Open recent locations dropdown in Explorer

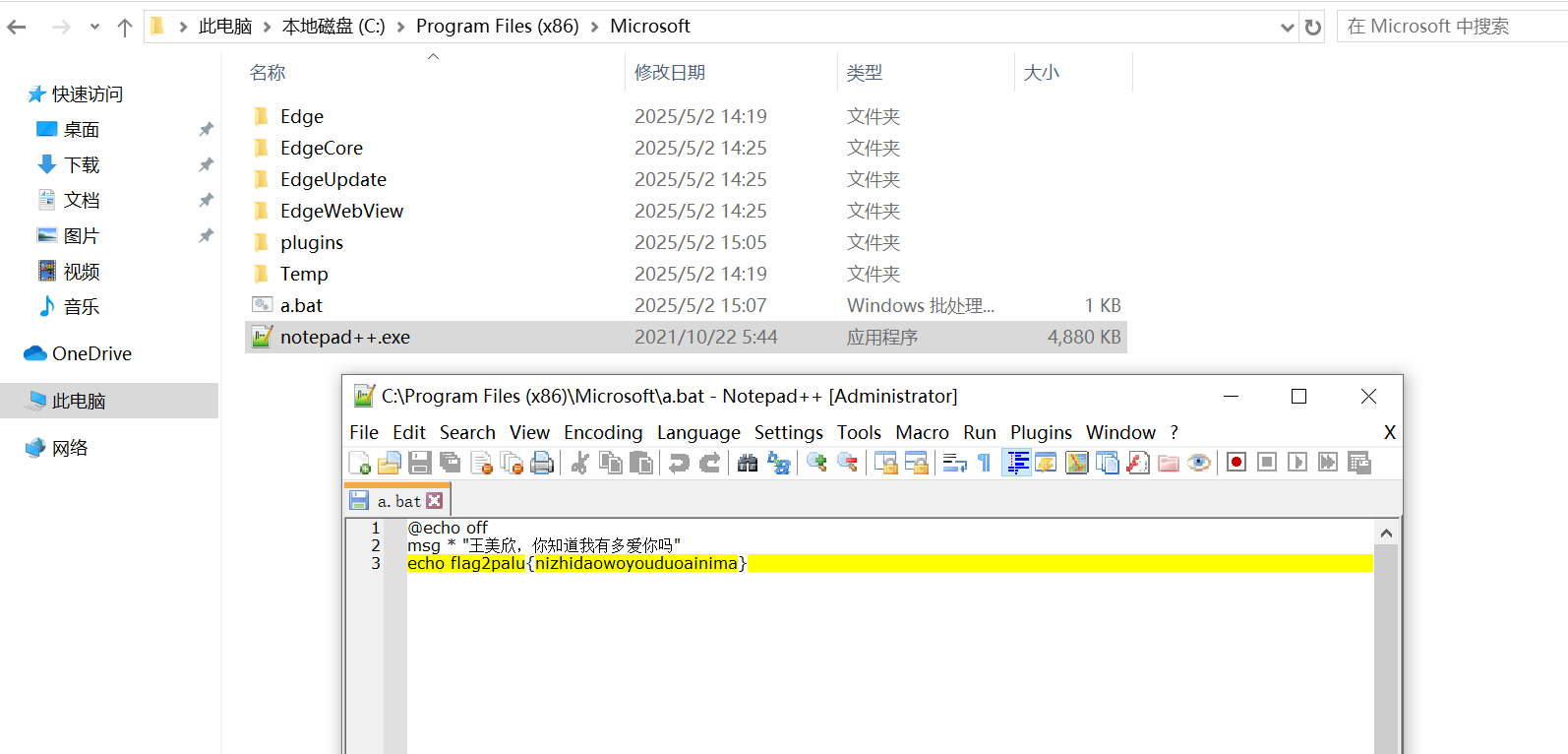pyautogui.click(x=94, y=27)
